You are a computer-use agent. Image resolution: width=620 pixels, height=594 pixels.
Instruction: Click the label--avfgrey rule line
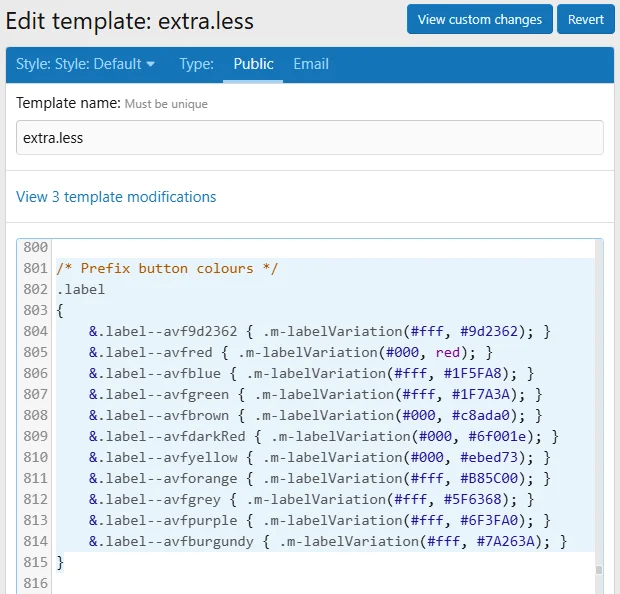(x=311, y=499)
